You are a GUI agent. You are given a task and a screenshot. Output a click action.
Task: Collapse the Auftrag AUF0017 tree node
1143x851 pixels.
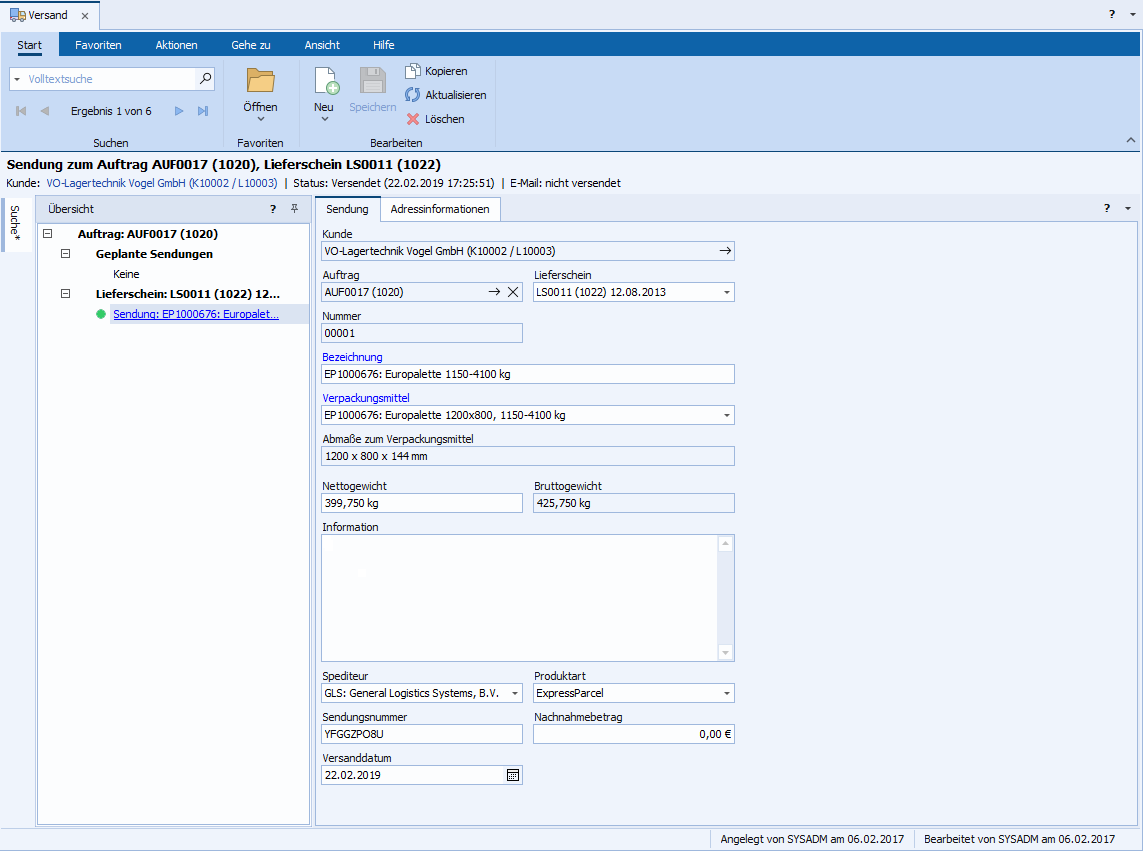point(48,234)
